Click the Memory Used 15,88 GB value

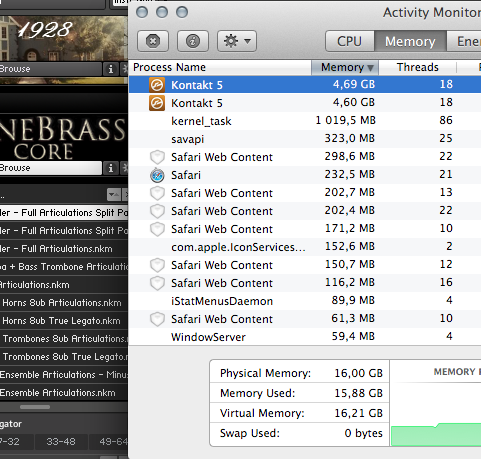point(358,393)
